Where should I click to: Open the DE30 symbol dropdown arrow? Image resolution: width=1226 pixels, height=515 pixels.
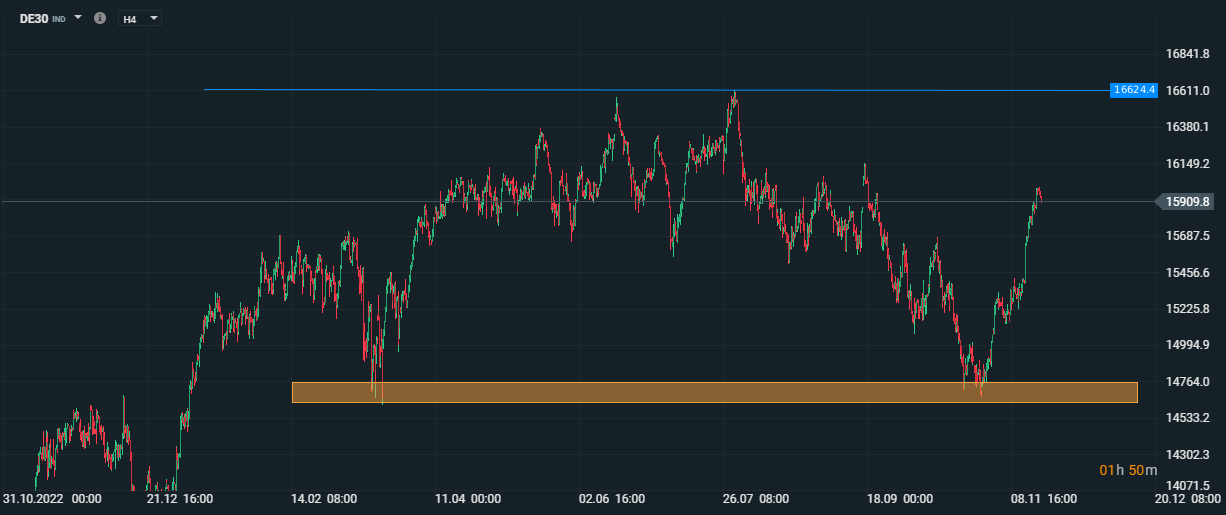tap(78, 18)
